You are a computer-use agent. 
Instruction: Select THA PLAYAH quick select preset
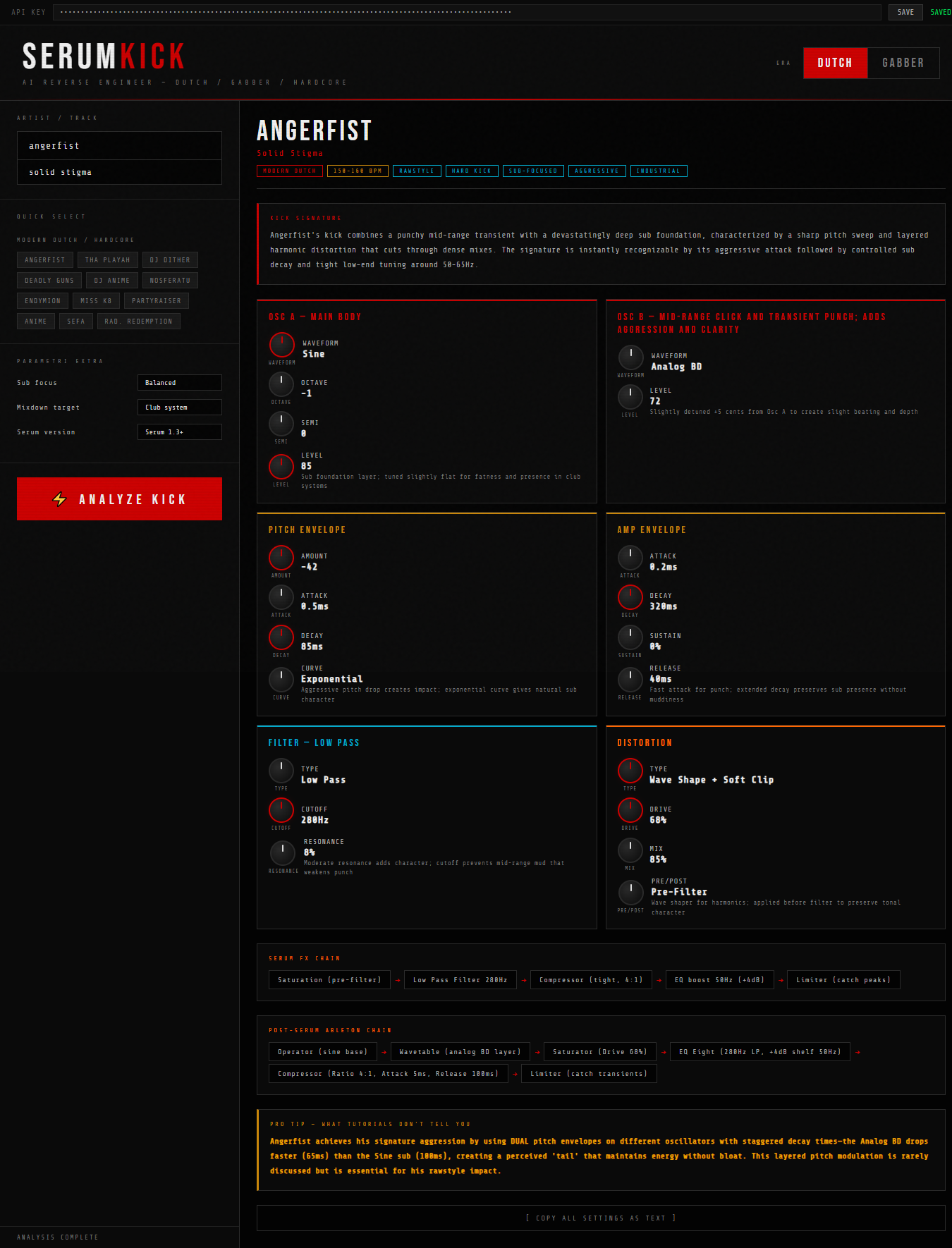point(108,260)
